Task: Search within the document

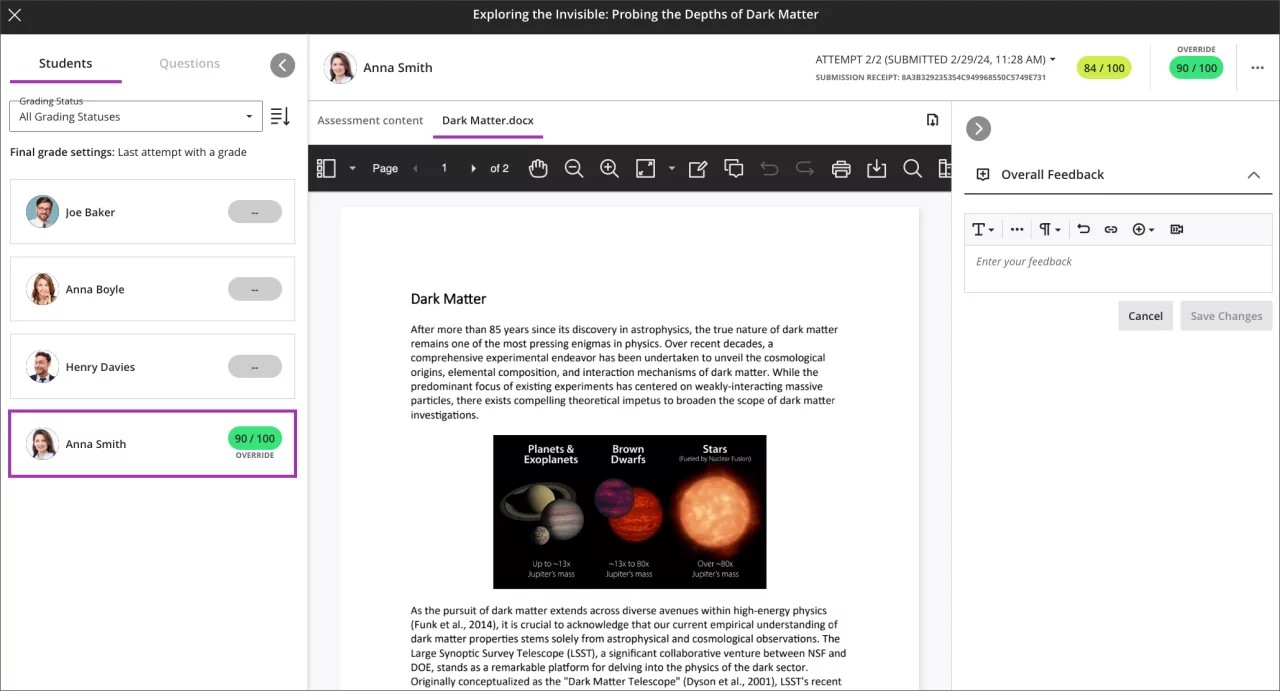Action: pyautogui.click(x=912, y=169)
